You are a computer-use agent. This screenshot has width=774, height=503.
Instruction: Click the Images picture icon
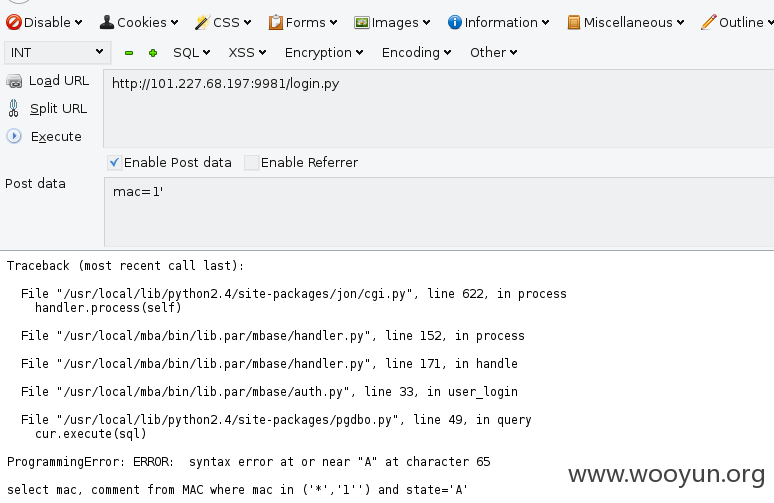[362, 22]
